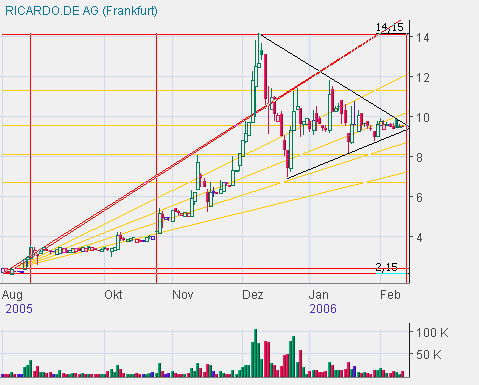This screenshot has width=479, height=385.
Task: Click the 2,15 low price label
Action: pyautogui.click(x=387, y=267)
